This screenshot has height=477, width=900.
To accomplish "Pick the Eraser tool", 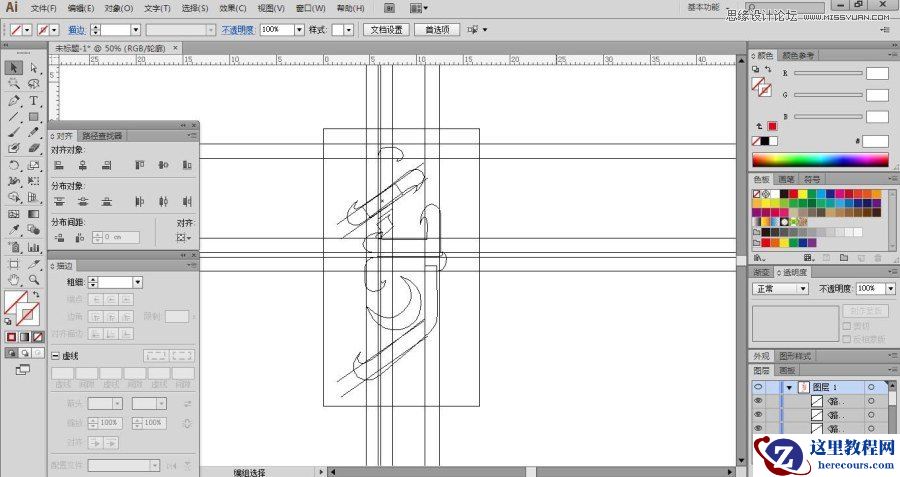I will tap(34, 148).
